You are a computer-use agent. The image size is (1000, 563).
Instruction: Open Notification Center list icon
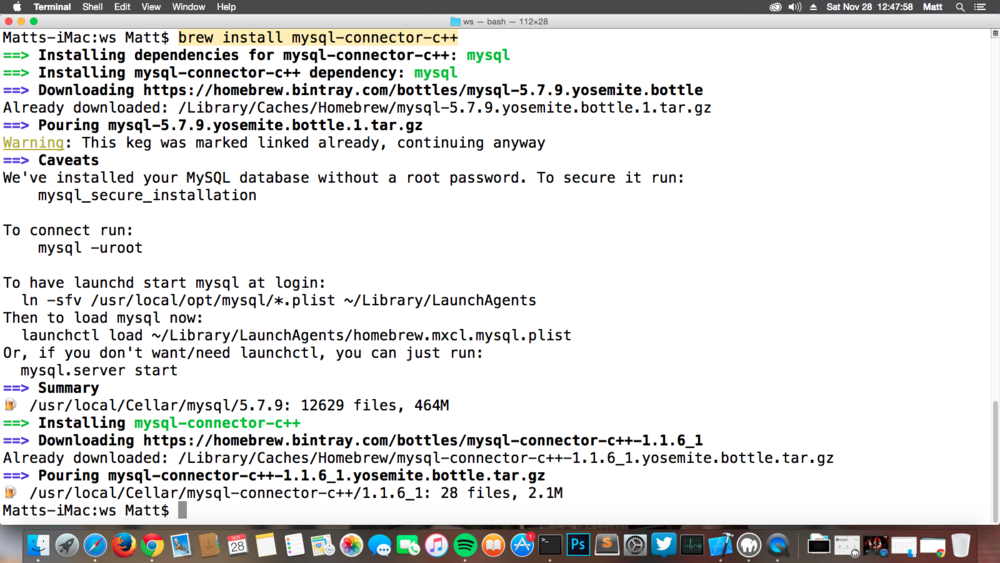[x=980, y=7]
